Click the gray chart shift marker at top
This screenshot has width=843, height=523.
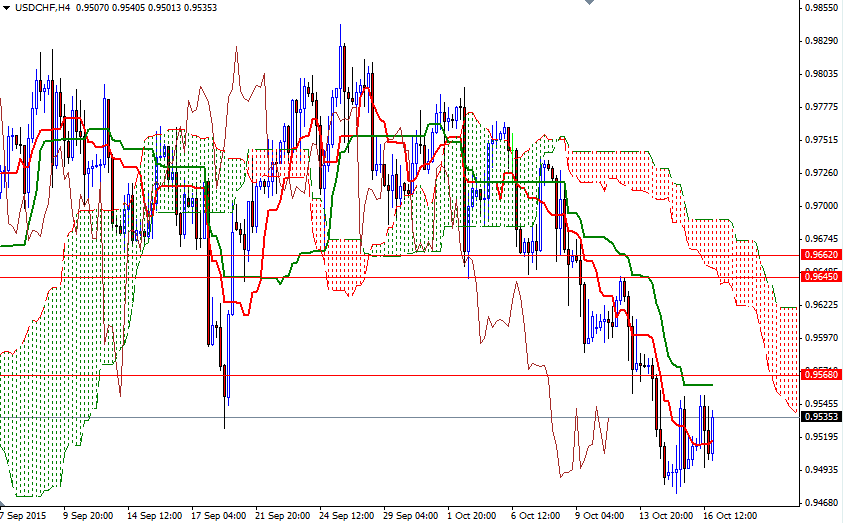click(589, 4)
